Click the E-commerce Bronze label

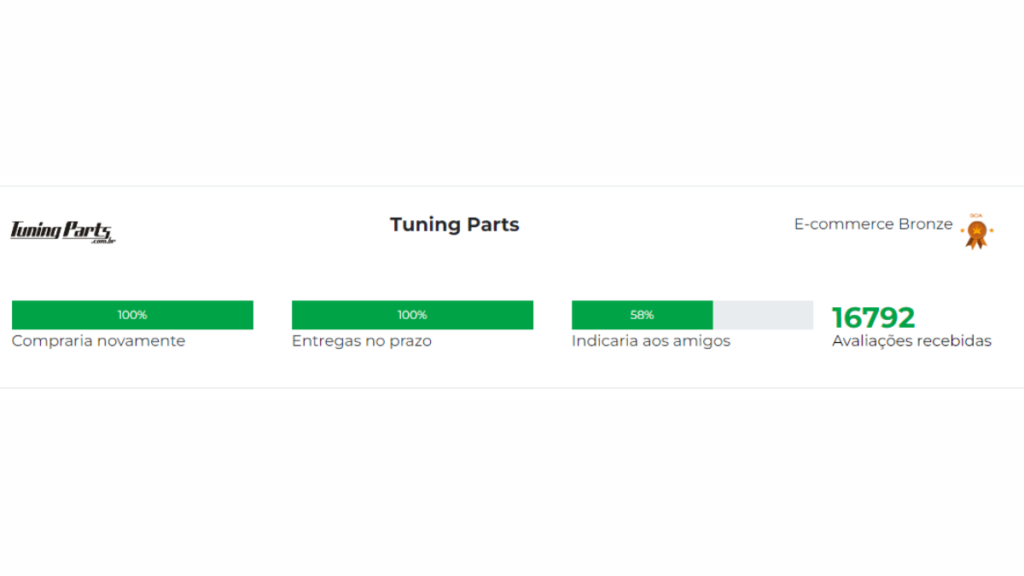873,224
